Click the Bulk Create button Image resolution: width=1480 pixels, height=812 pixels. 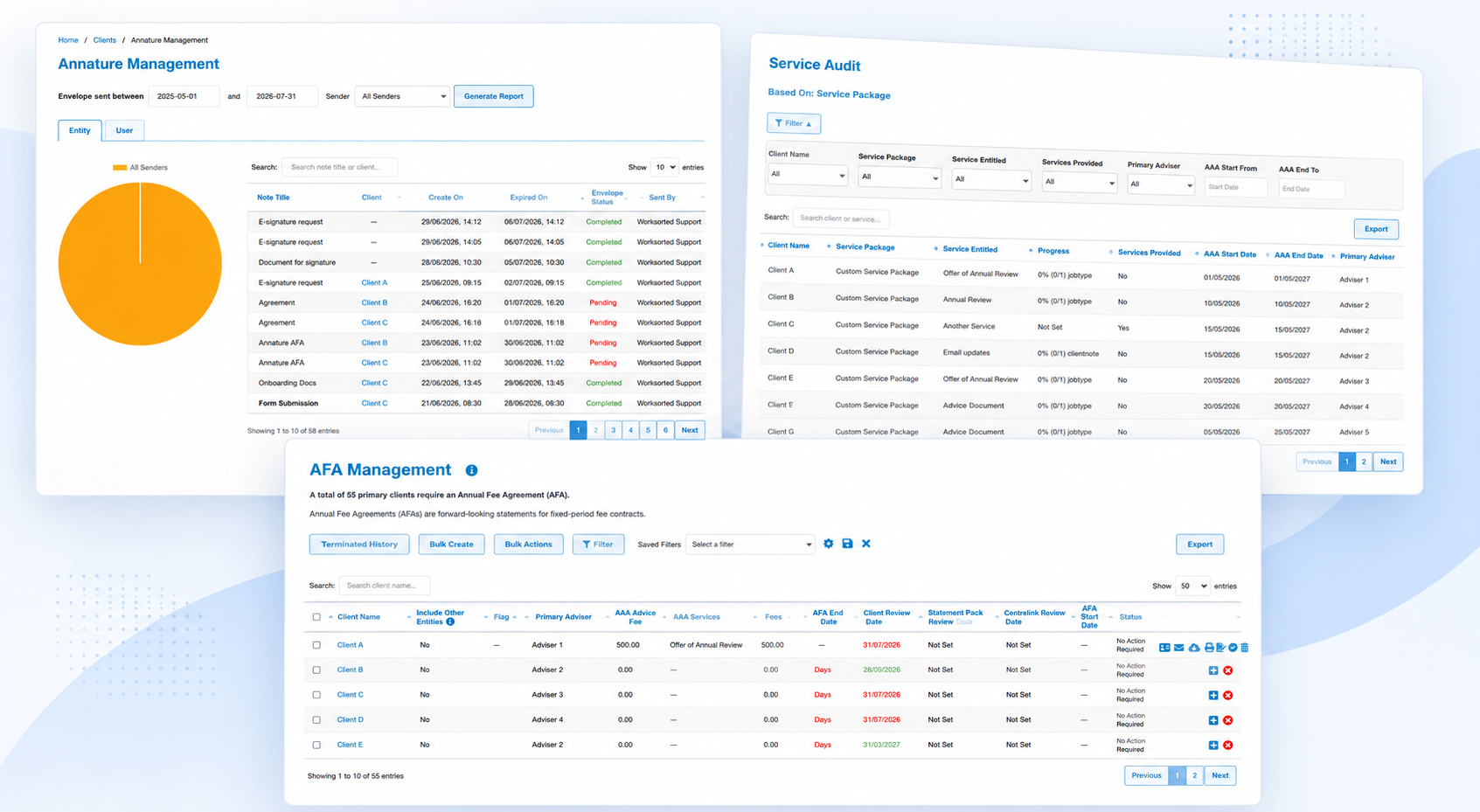451,545
